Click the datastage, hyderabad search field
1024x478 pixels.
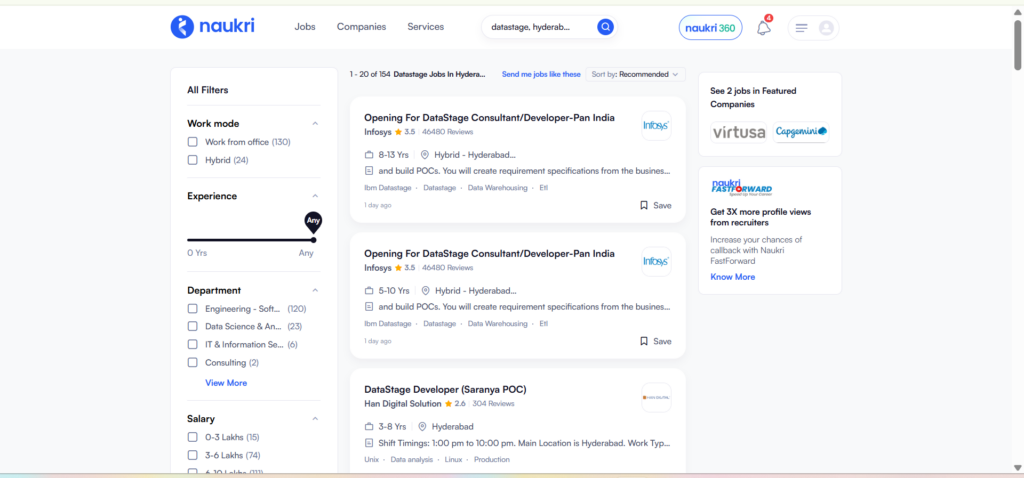[x=539, y=27]
